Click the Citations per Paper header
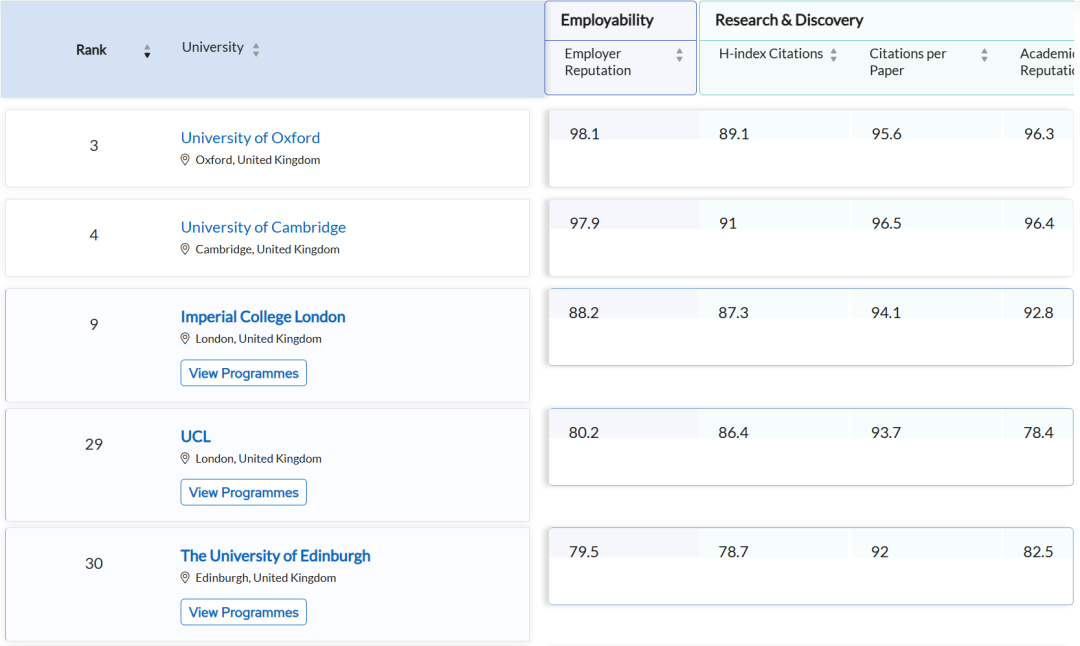 click(x=908, y=62)
